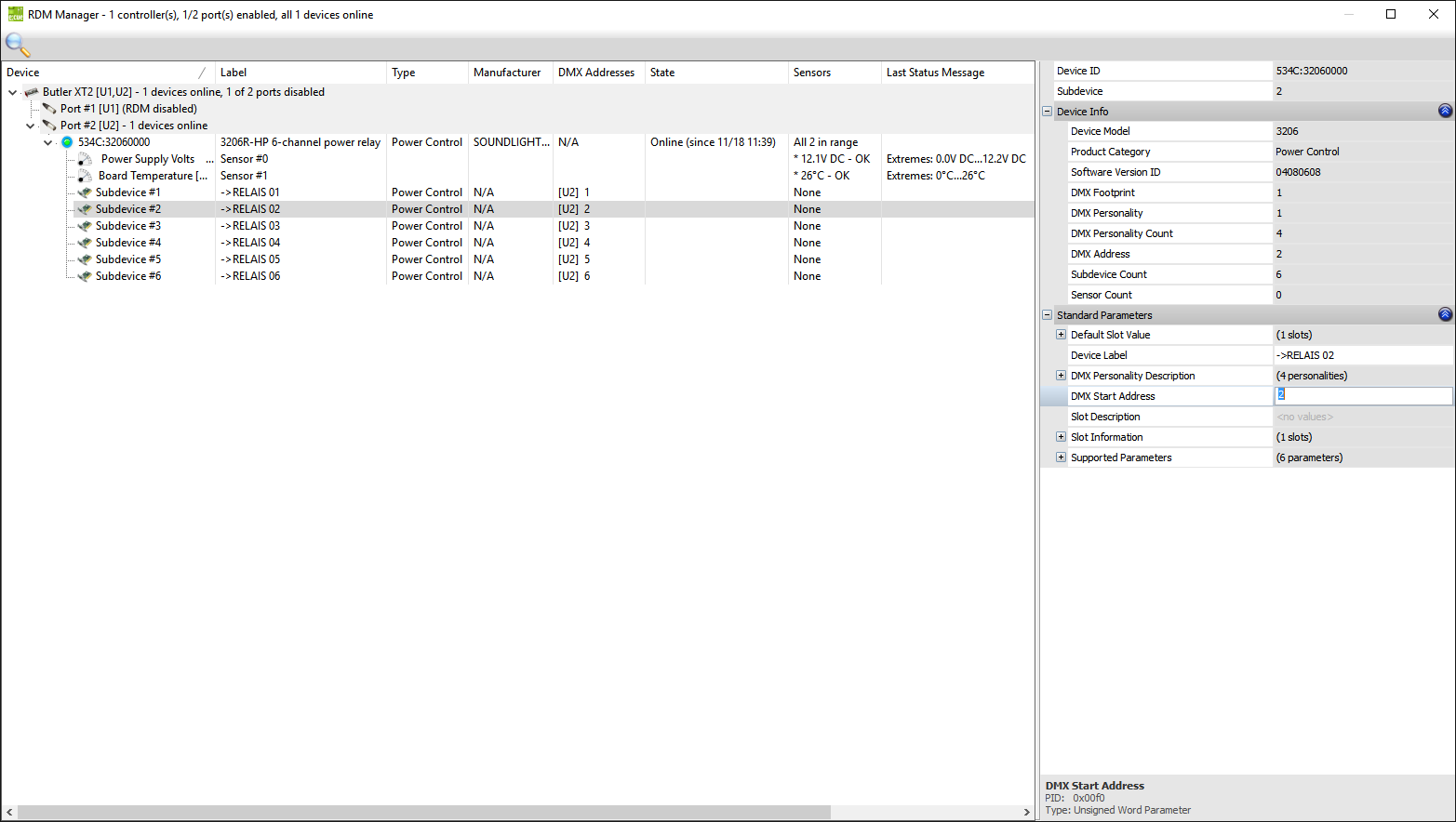Click the Device Info collapse chevron icon

(x=1445, y=112)
